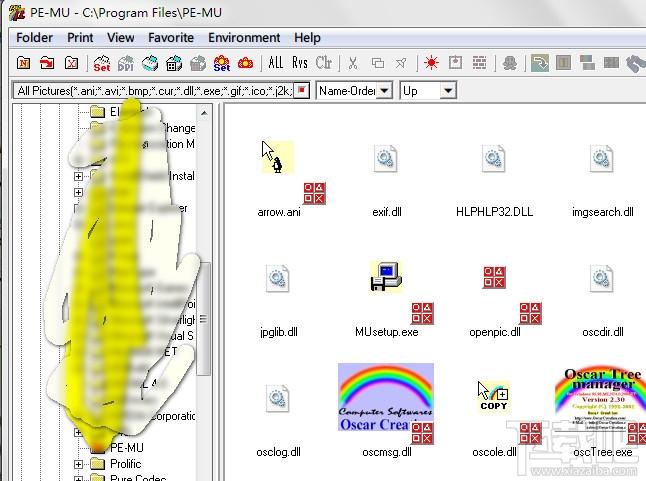
Task: Open the Print menu
Action: [80, 38]
